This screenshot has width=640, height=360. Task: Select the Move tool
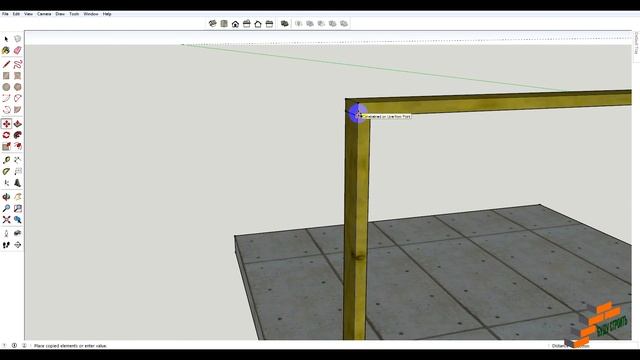[x=6, y=124]
